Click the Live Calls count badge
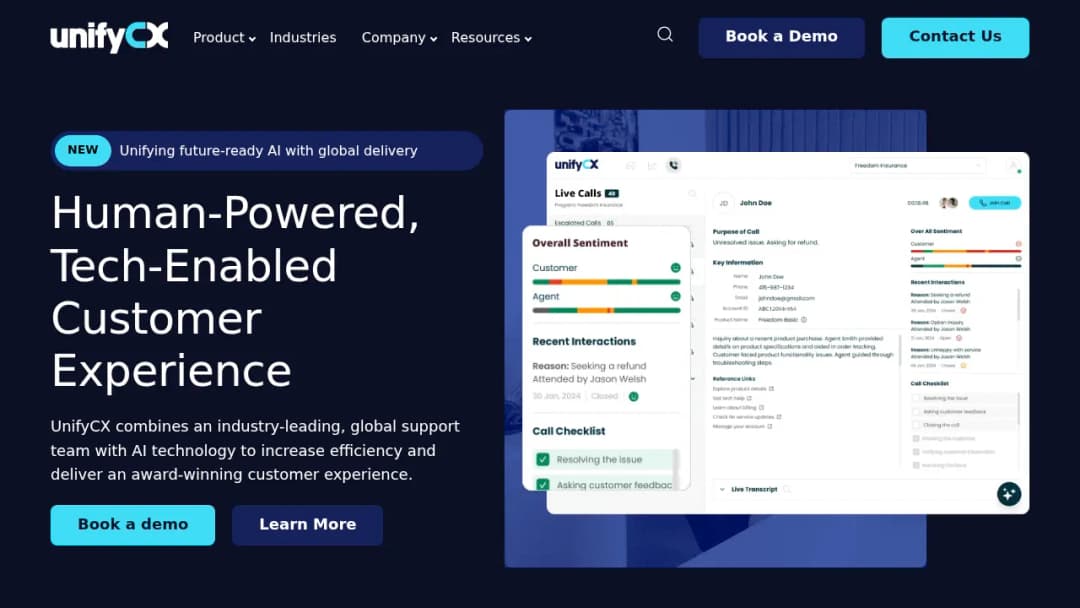The width and height of the screenshot is (1080, 608). tap(612, 193)
